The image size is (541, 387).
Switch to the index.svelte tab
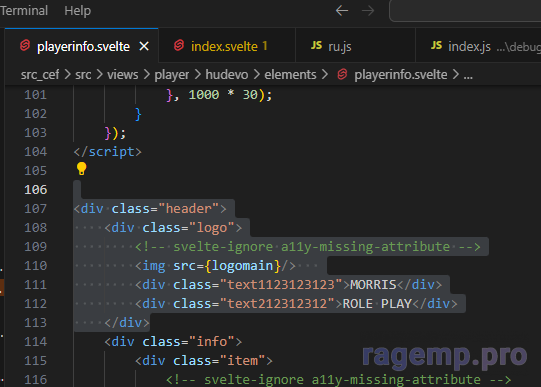tap(227, 46)
